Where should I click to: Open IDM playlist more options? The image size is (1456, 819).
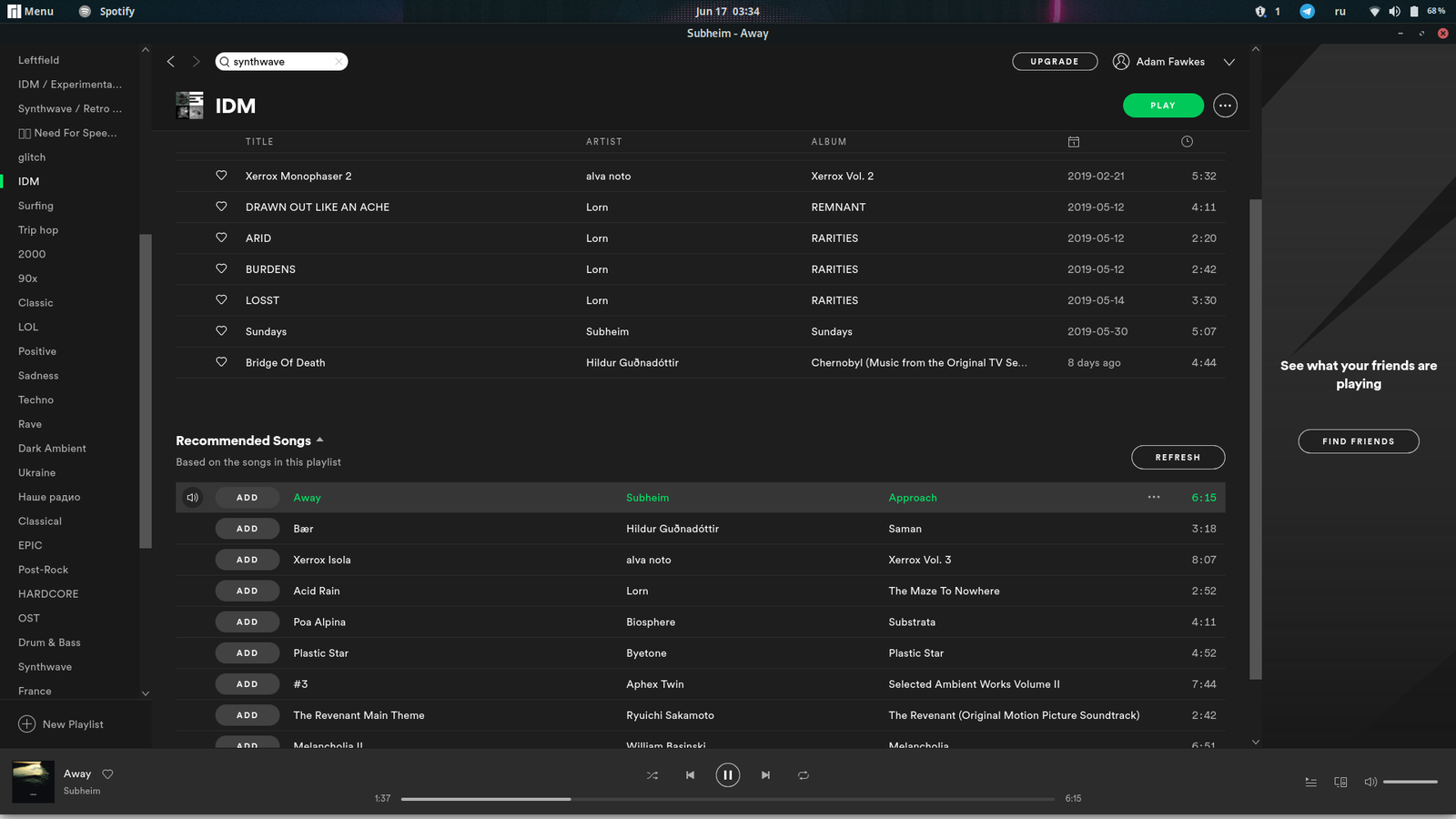(1226, 106)
